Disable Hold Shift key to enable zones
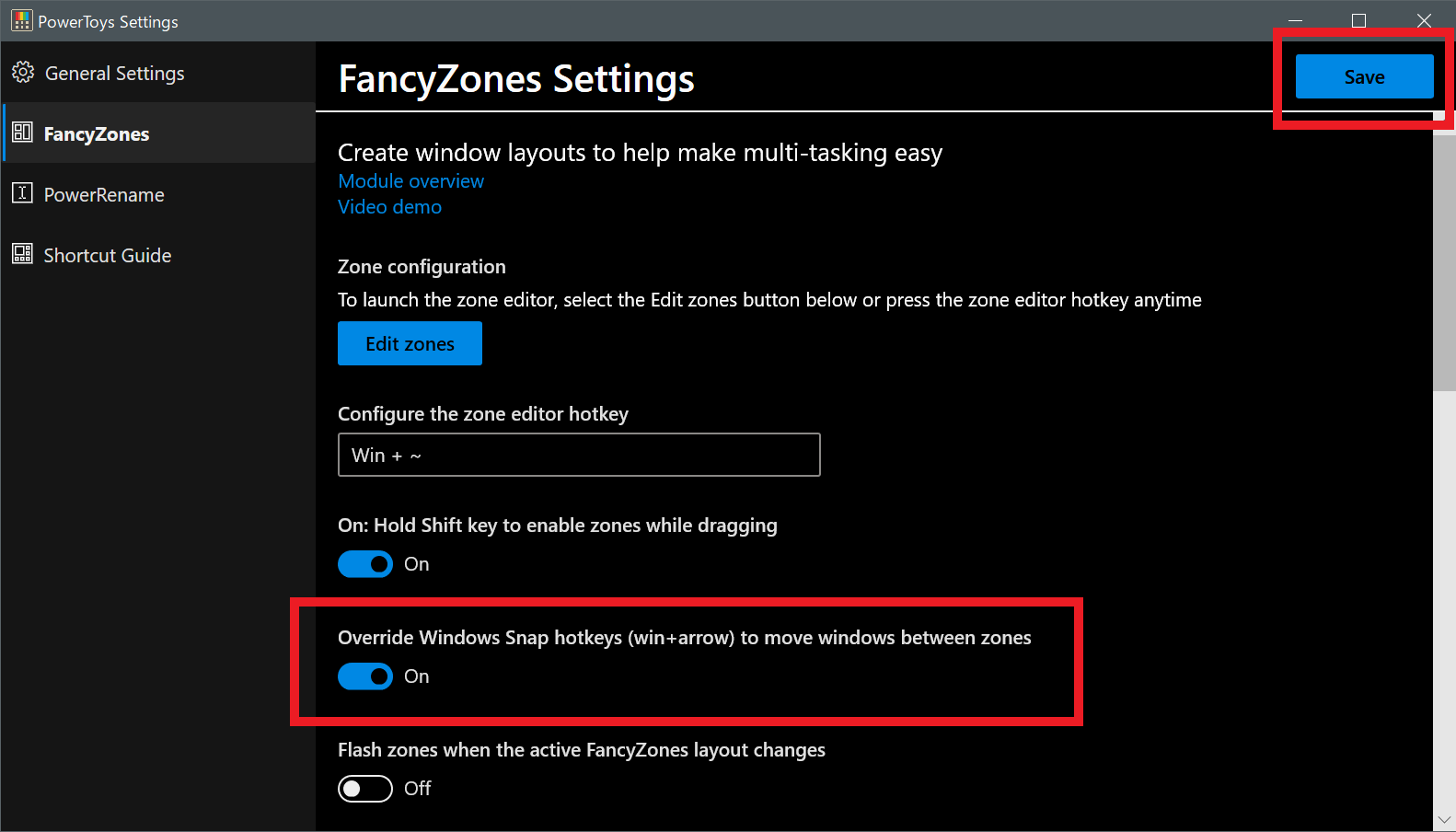Viewport: 1456px width, 832px height. (x=365, y=563)
